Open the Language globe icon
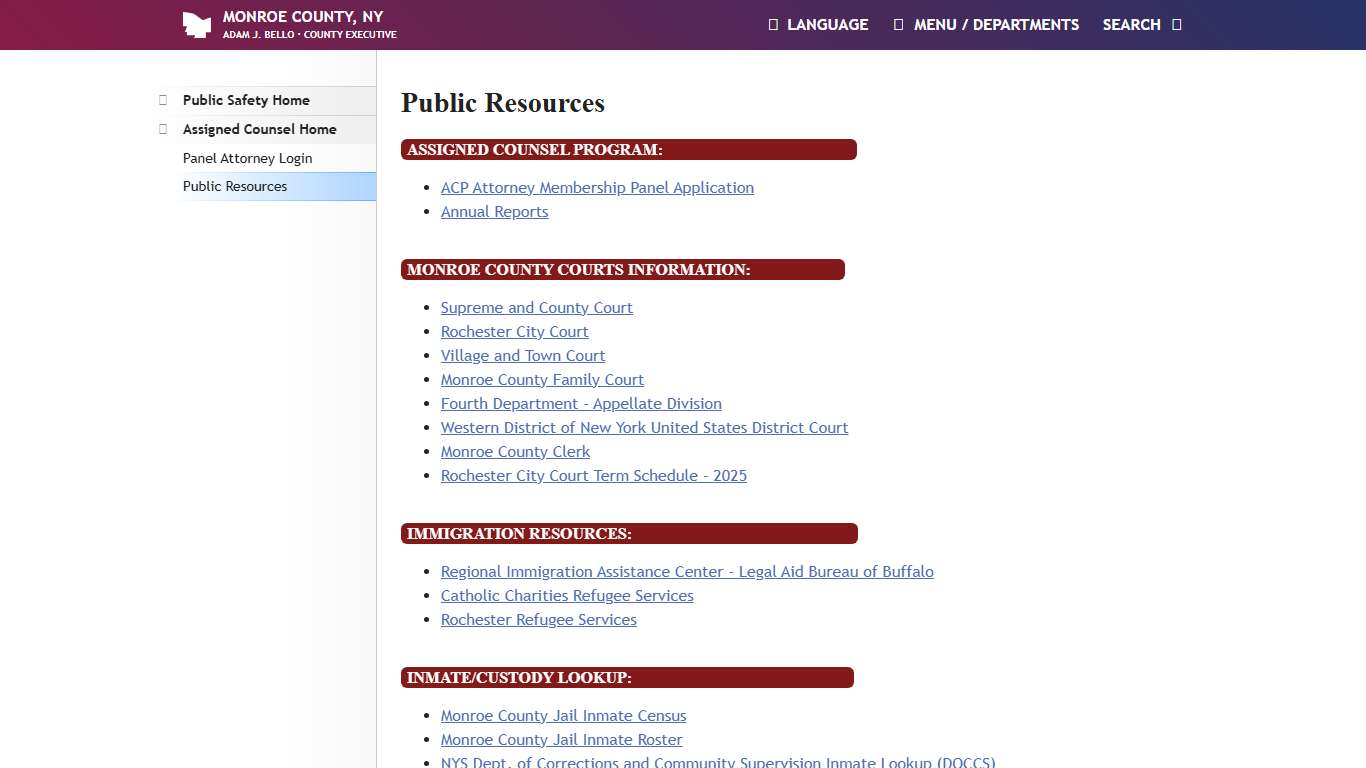The height and width of the screenshot is (768, 1366). tap(772, 24)
